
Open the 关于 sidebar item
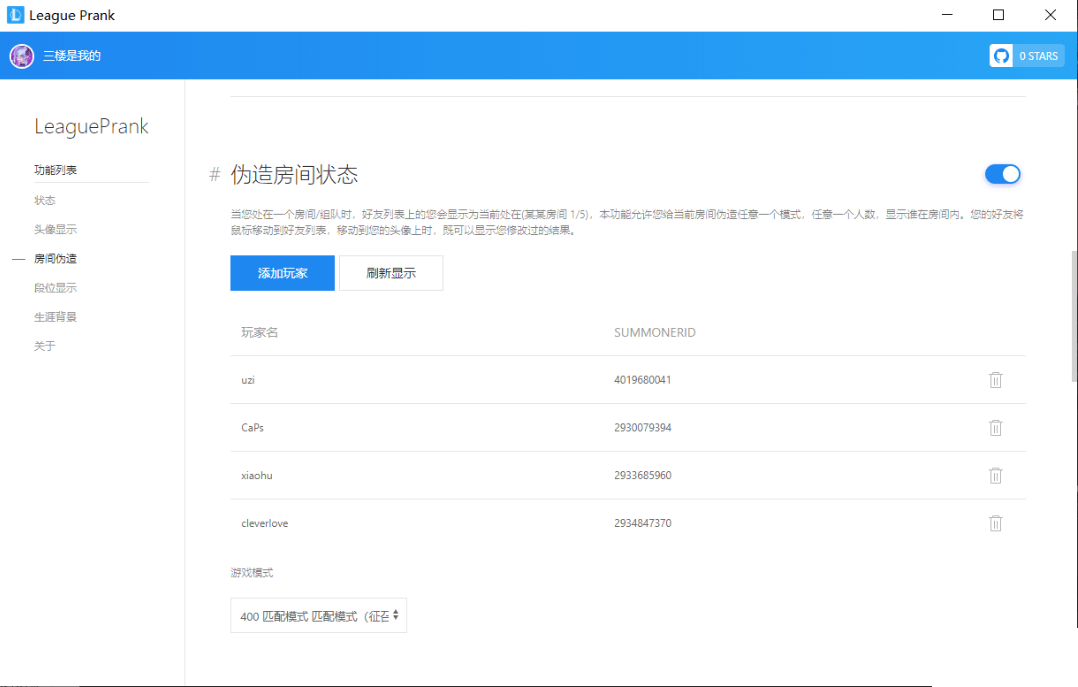click(x=45, y=346)
